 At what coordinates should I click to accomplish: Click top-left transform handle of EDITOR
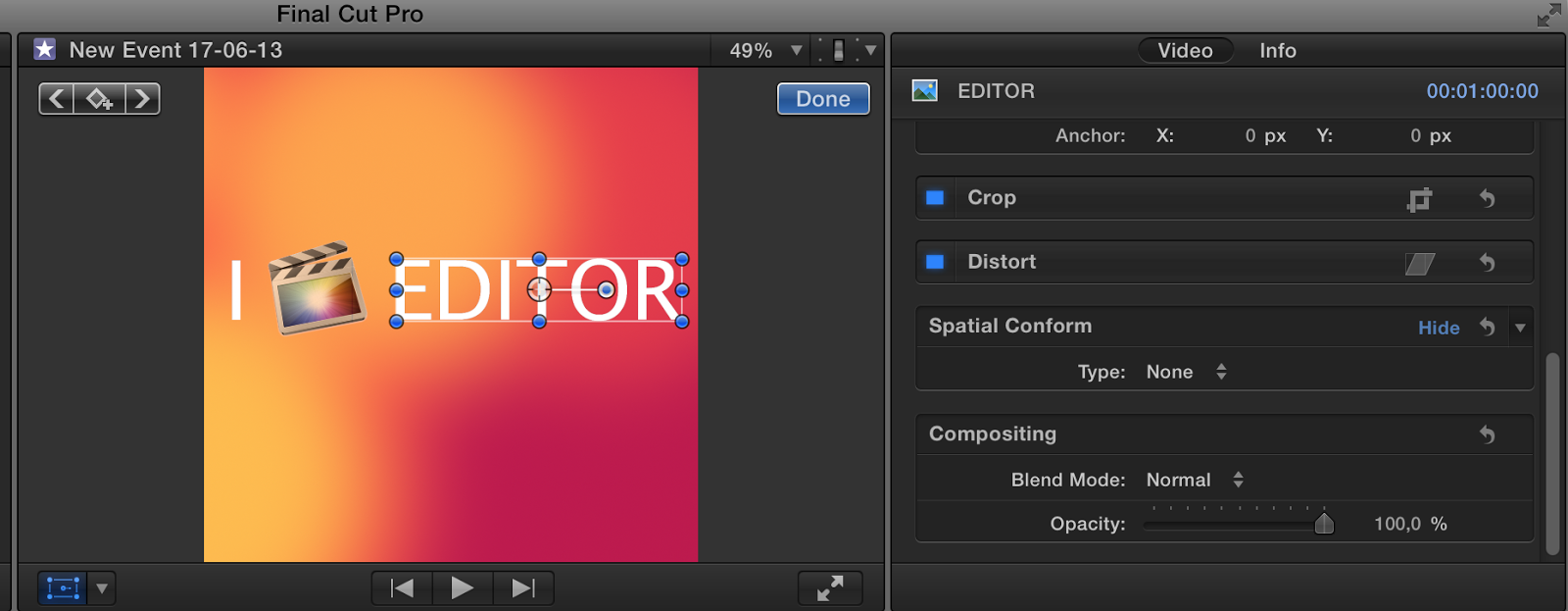(396, 259)
